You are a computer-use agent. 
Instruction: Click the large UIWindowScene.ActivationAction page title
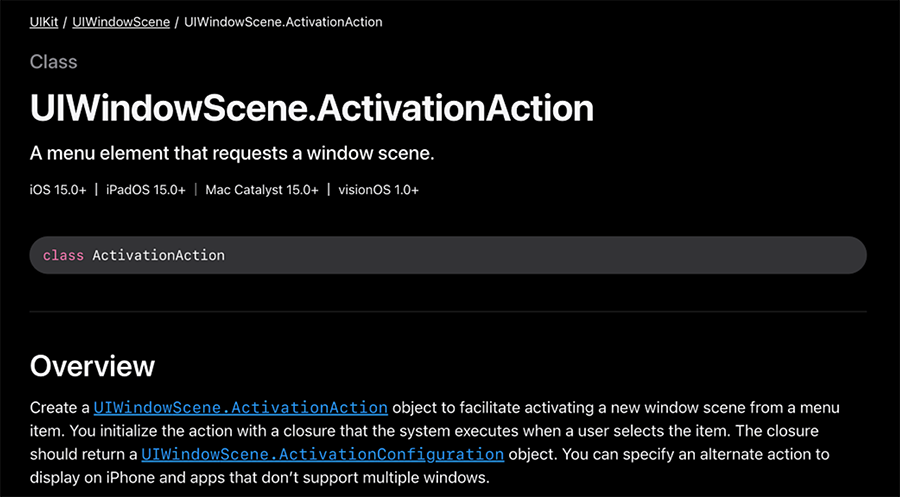[312, 108]
